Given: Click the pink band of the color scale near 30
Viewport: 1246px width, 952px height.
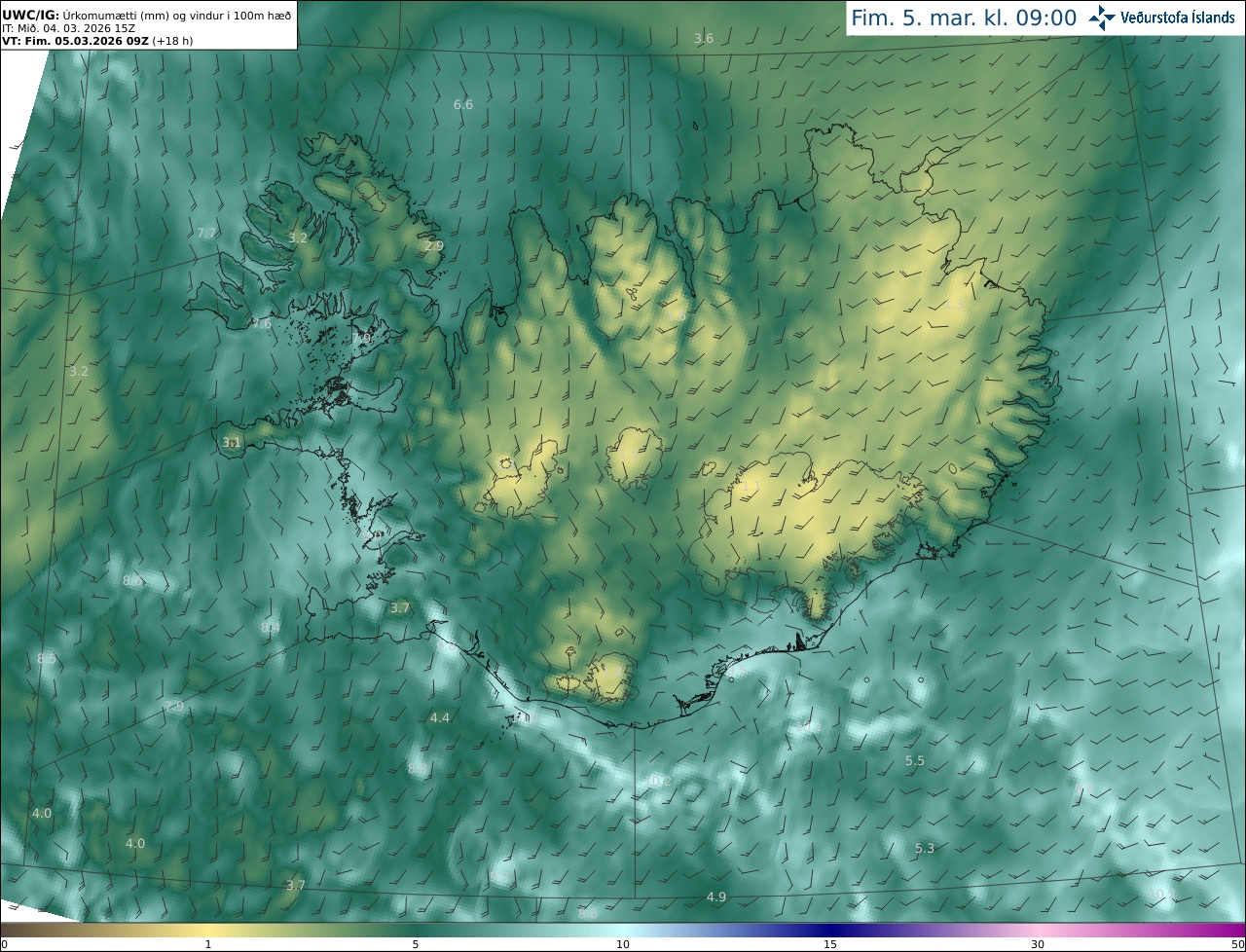Looking at the screenshot, I should pyautogui.click(x=1038, y=931).
